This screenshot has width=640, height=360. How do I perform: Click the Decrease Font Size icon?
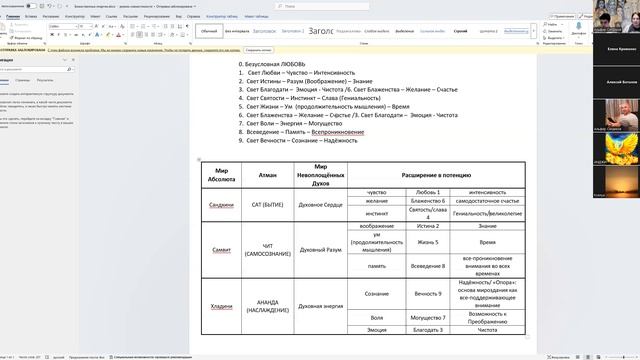pyautogui.click(x=103, y=26)
